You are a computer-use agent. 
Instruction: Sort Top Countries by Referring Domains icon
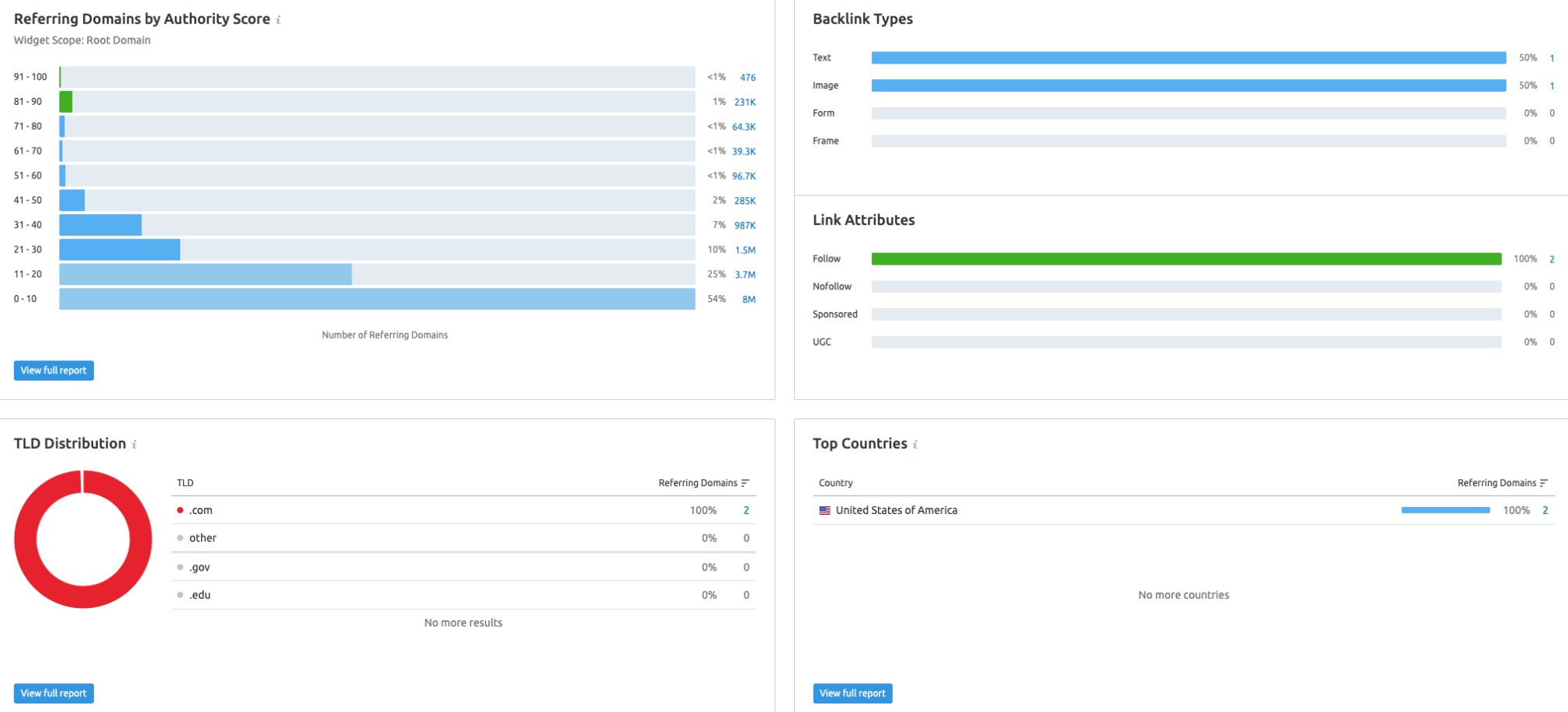tap(1544, 483)
